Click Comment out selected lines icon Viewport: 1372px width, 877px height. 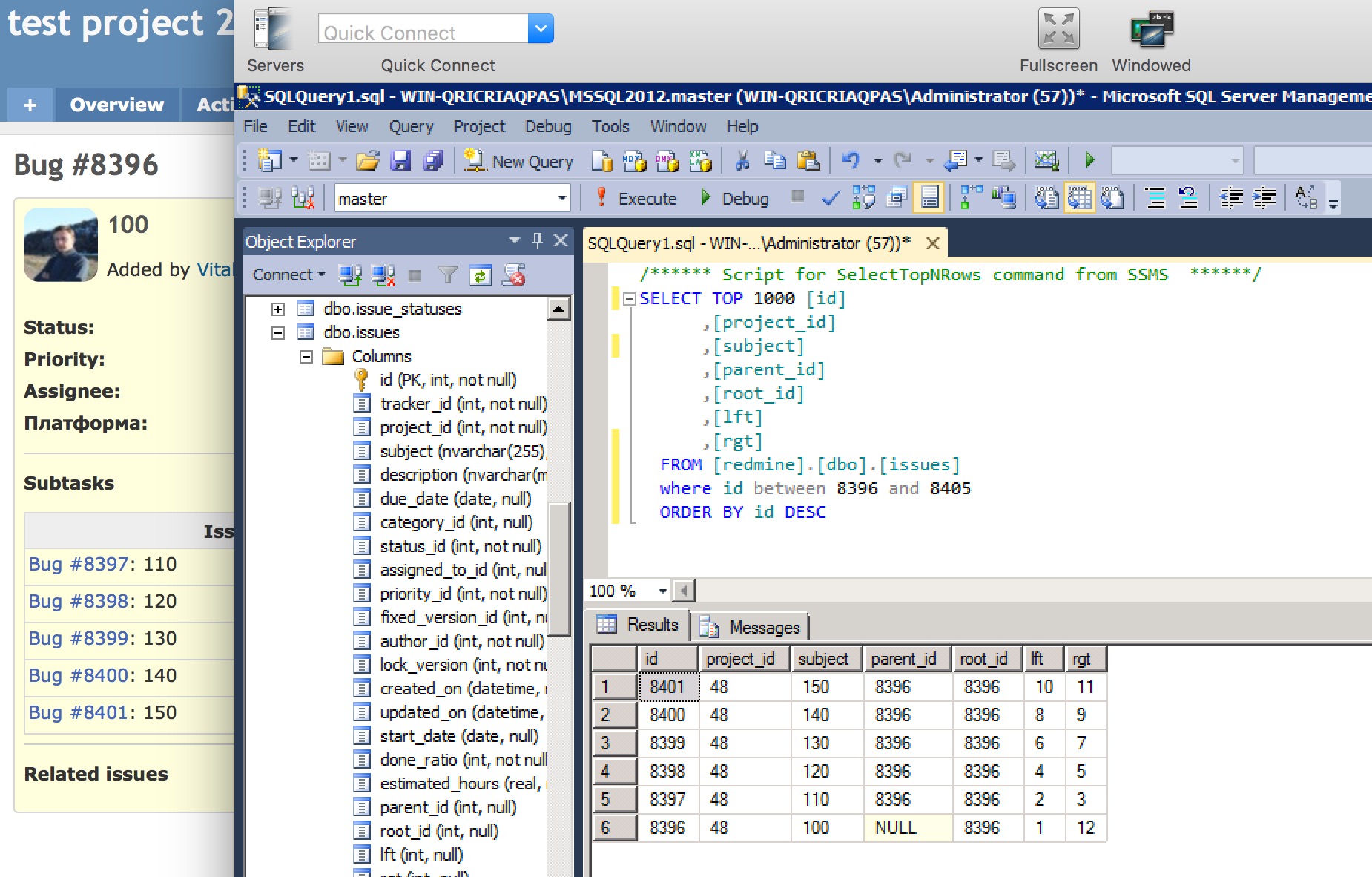pyautogui.click(x=1155, y=198)
